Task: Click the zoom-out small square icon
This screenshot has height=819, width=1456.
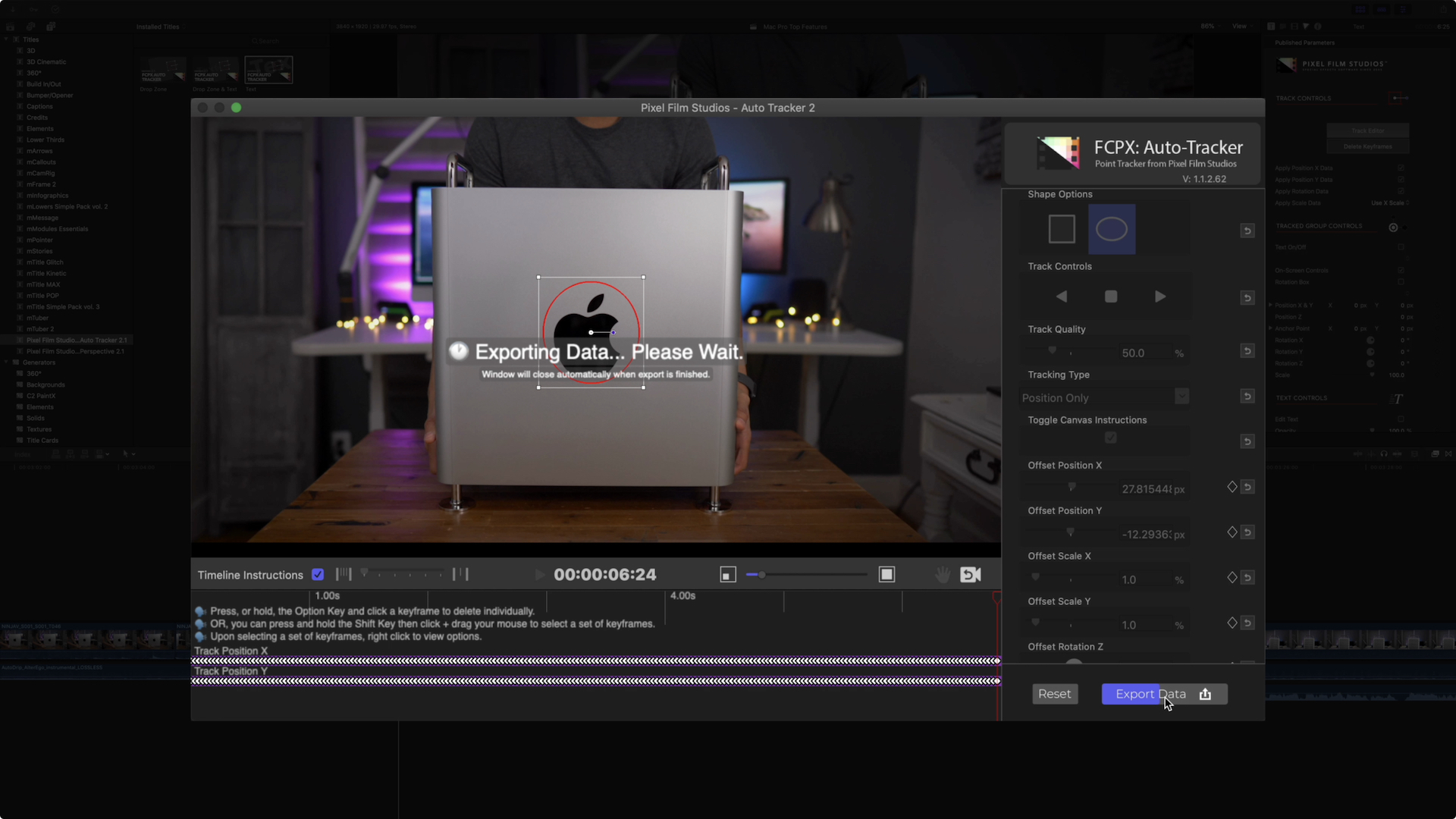Action: (x=728, y=575)
